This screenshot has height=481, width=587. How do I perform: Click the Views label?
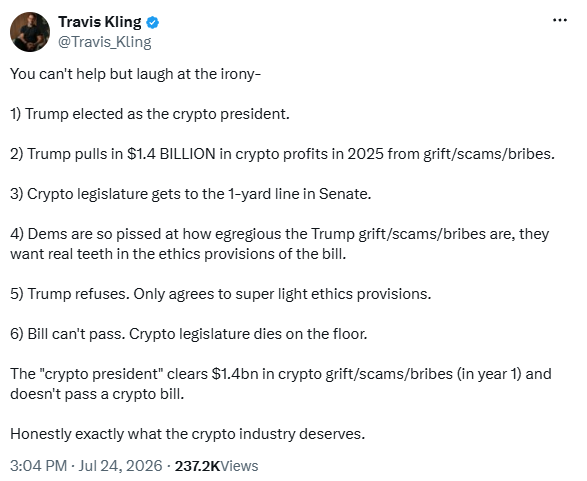click(x=239, y=466)
